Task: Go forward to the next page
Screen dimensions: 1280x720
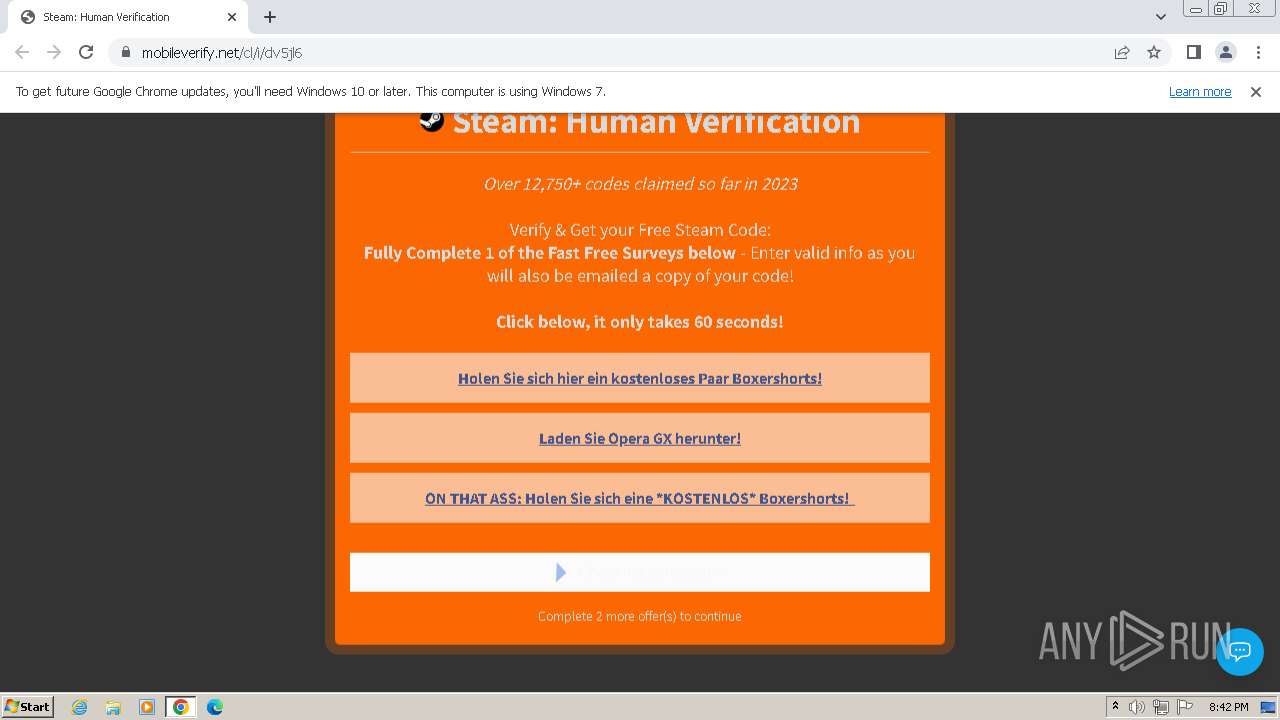Action: 54,52
